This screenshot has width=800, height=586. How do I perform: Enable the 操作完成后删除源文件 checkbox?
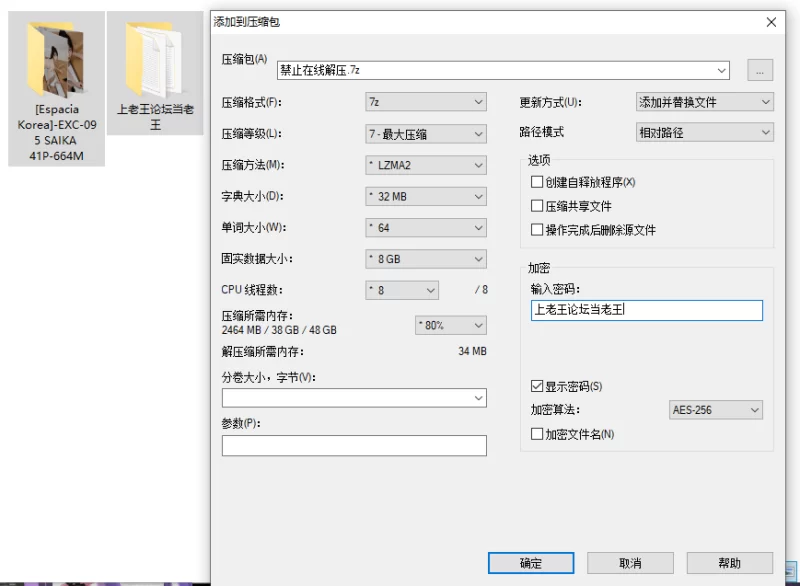[537, 230]
